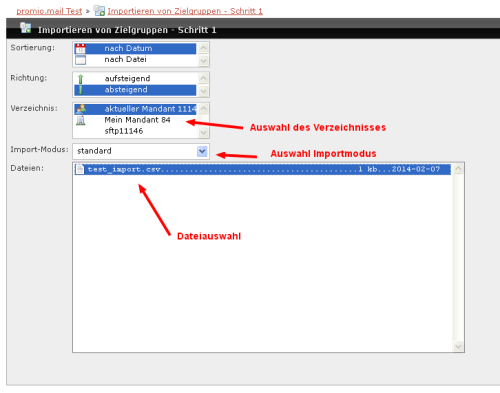Image resolution: width=500 pixels, height=393 pixels.
Task: Click the calendar icon beside nach Datum
Action: pyautogui.click(x=80, y=49)
